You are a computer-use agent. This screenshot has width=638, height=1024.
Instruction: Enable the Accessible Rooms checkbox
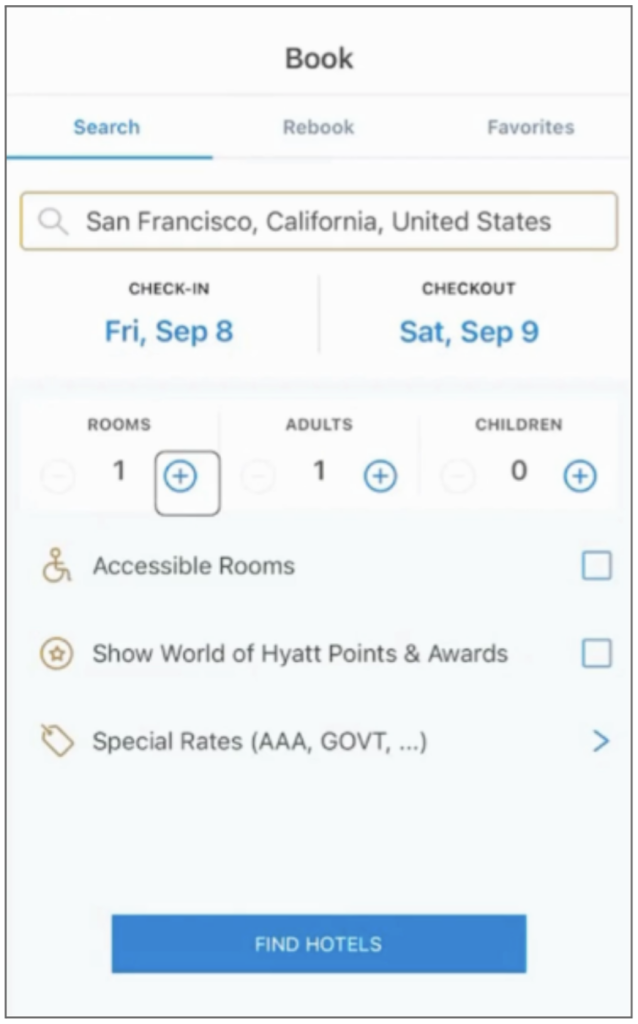click(x=597, y=566)
